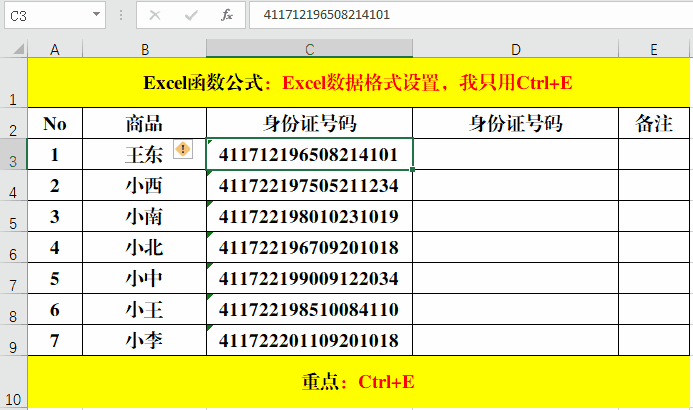Click empty column D cell in 王东 row

[x=515, y=154]
